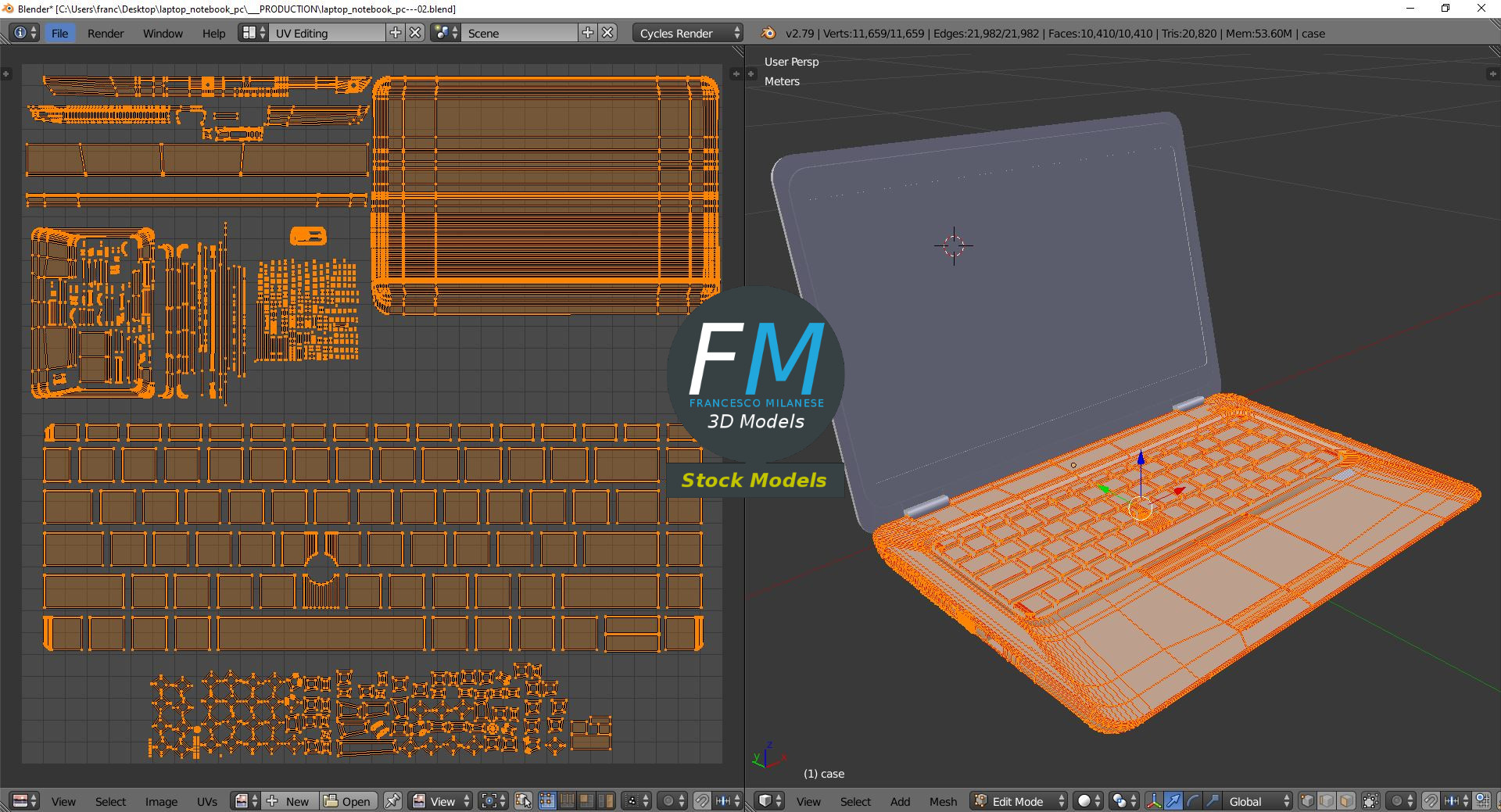Delete the current scene
Image resolution: width=1501 pixels, height=812 pixels.
click(x=608, y=33)
